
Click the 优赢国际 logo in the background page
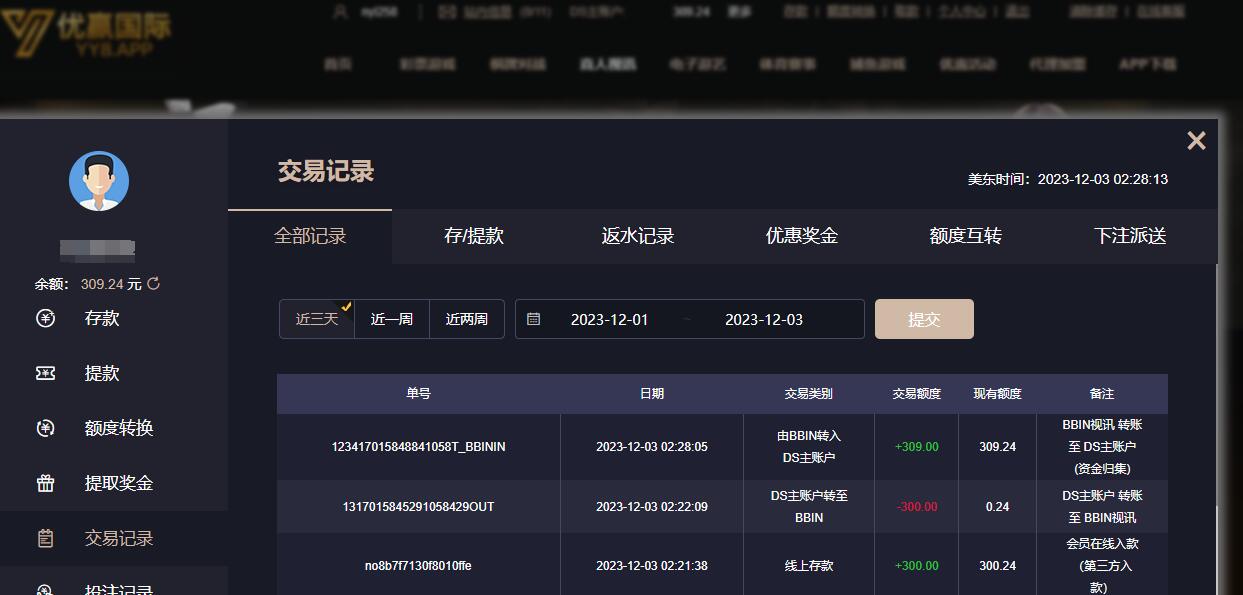(x=86, y=36)
